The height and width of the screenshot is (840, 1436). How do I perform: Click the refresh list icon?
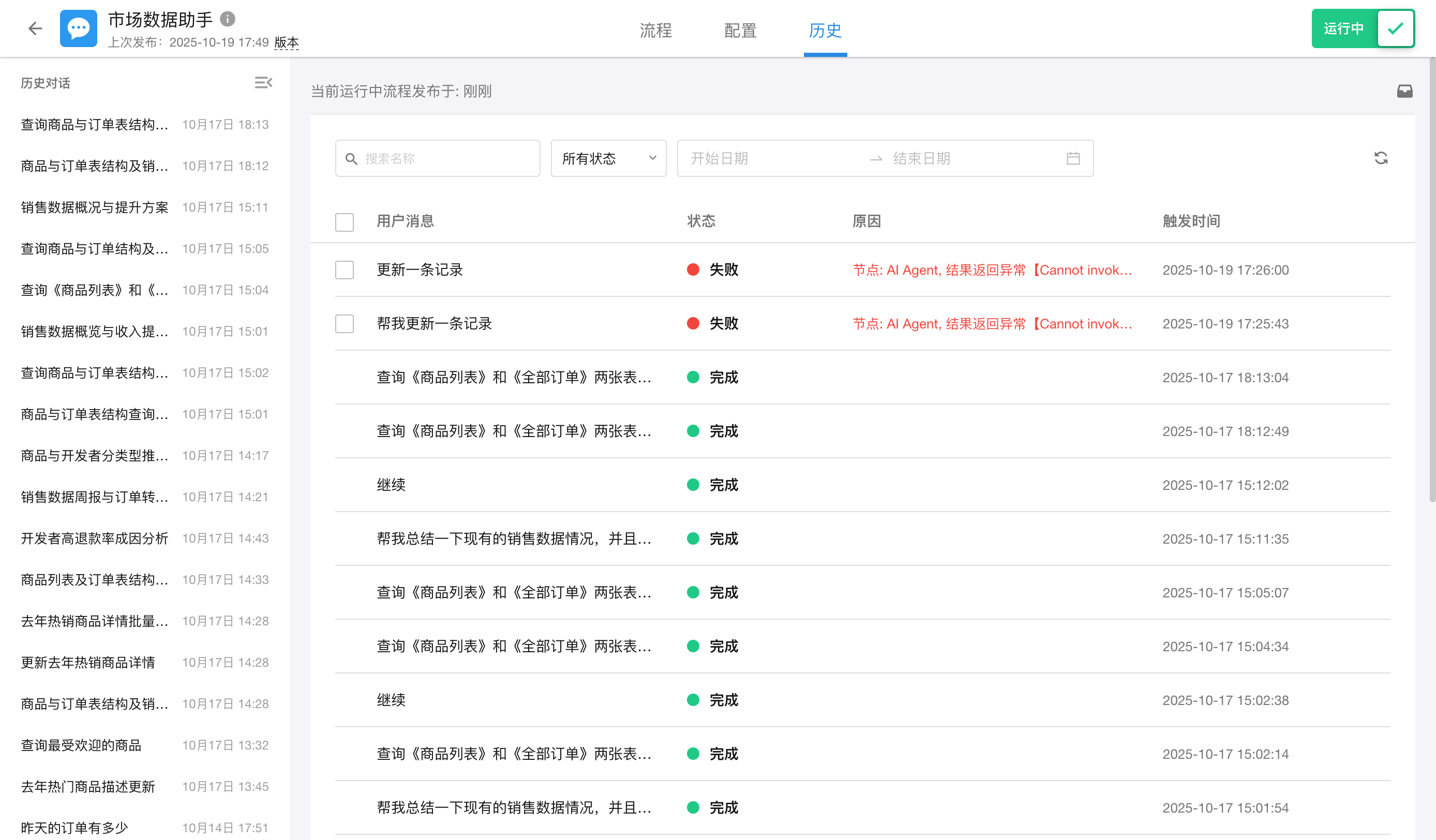(x=1381, y=158)
